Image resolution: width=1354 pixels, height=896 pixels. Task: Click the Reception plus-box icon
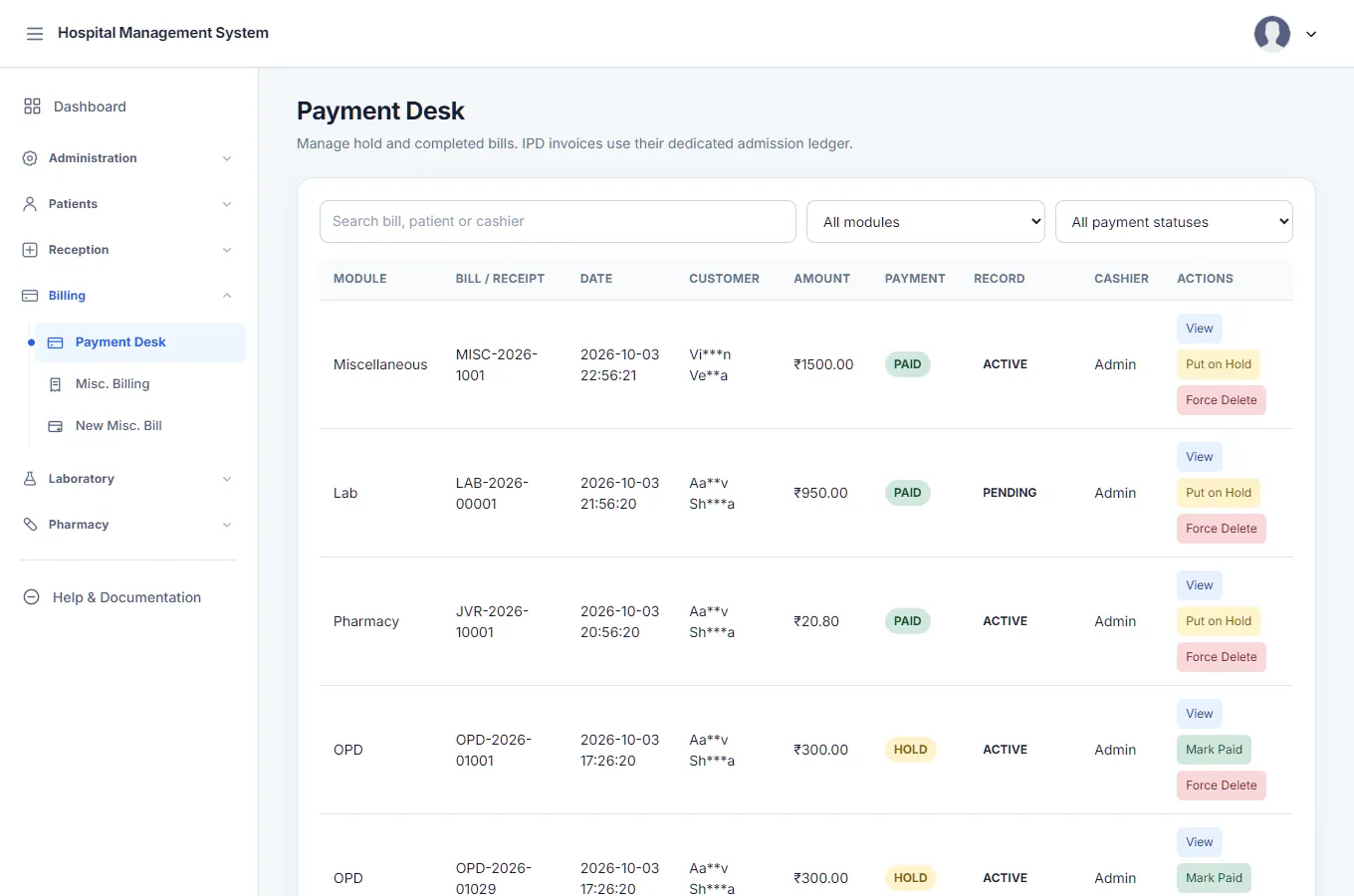[30, 250]
